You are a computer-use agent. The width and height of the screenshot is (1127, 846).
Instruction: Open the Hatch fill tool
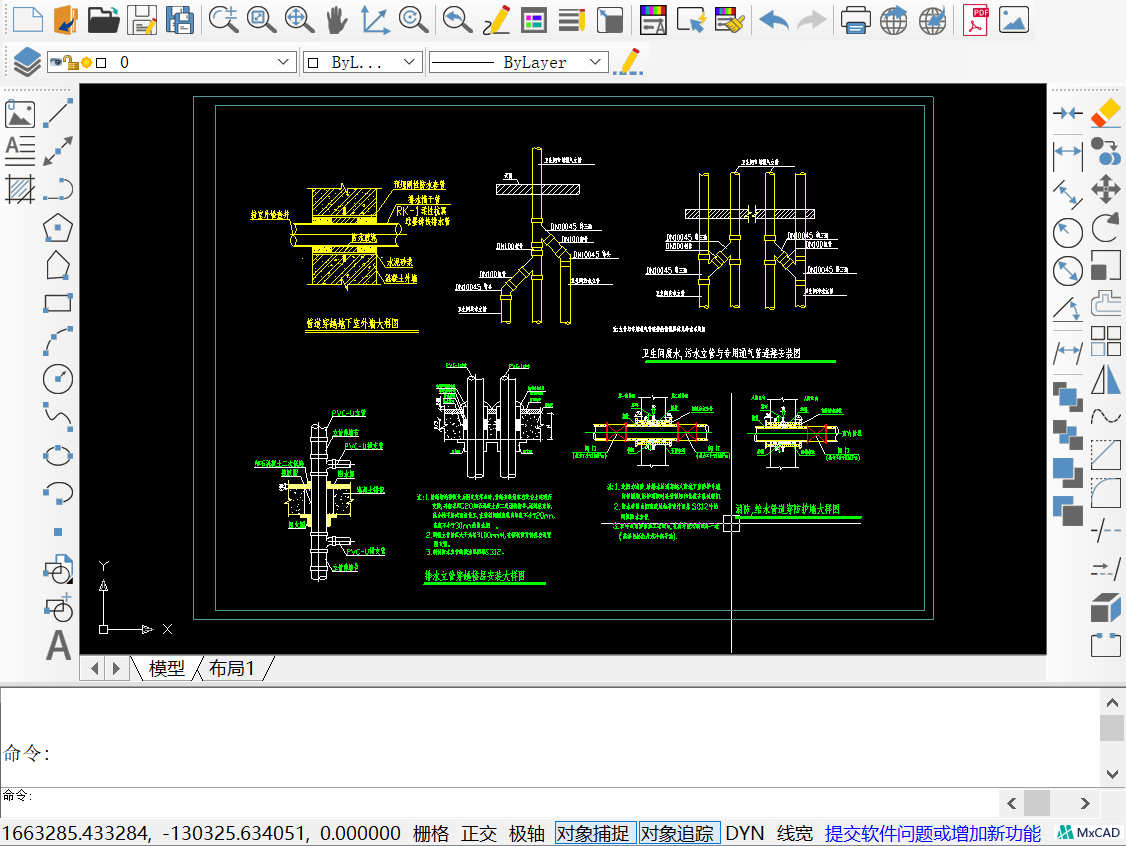(x=20, y=189)
